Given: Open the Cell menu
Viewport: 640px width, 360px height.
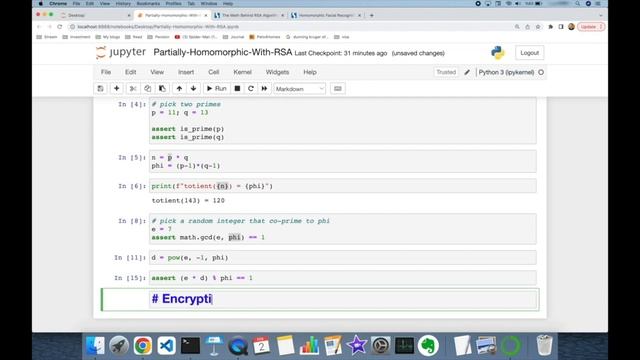Looking at the screenshot, I should 213,72.
